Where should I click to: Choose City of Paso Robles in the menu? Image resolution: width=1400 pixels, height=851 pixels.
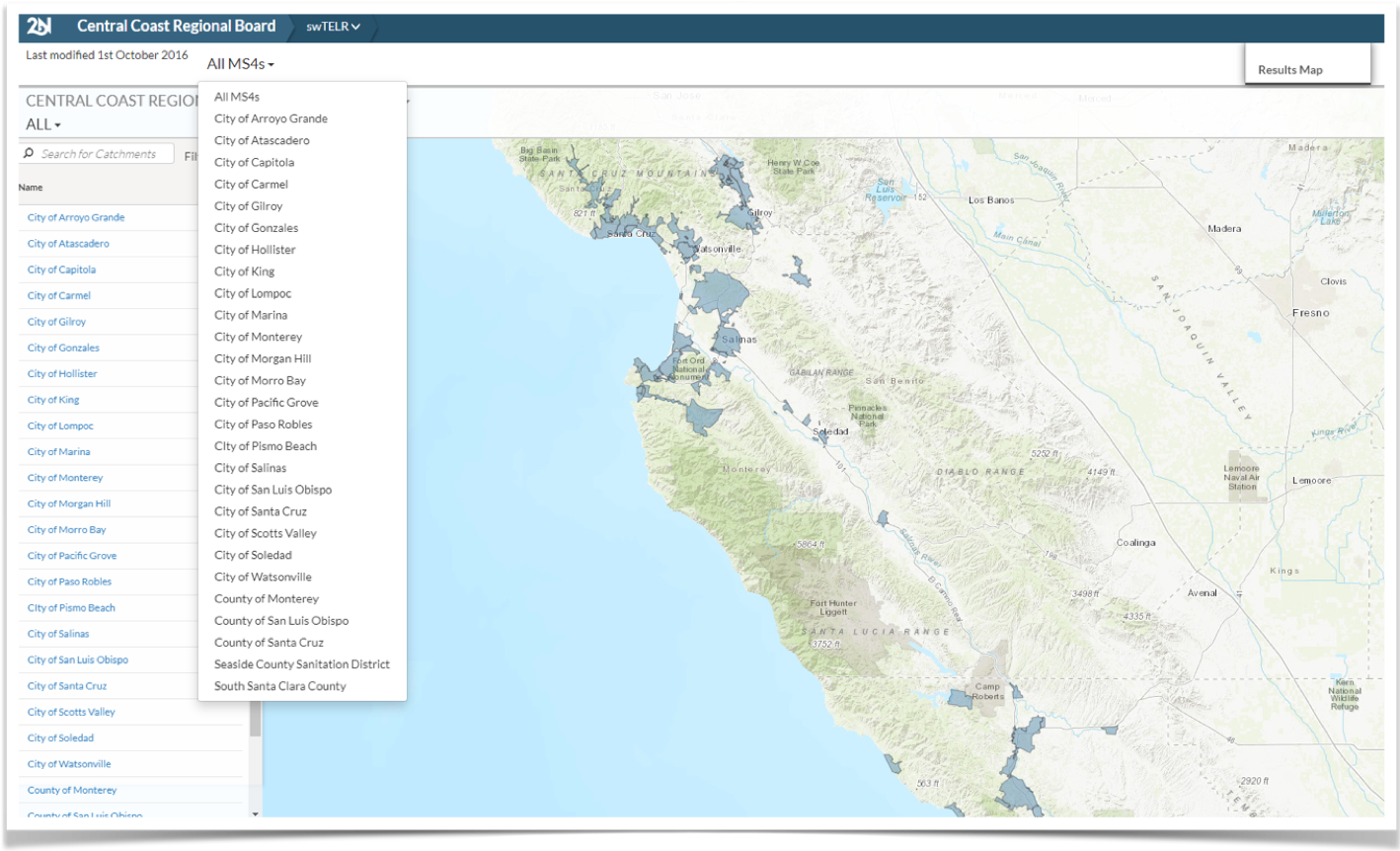[x=263, y=424]
